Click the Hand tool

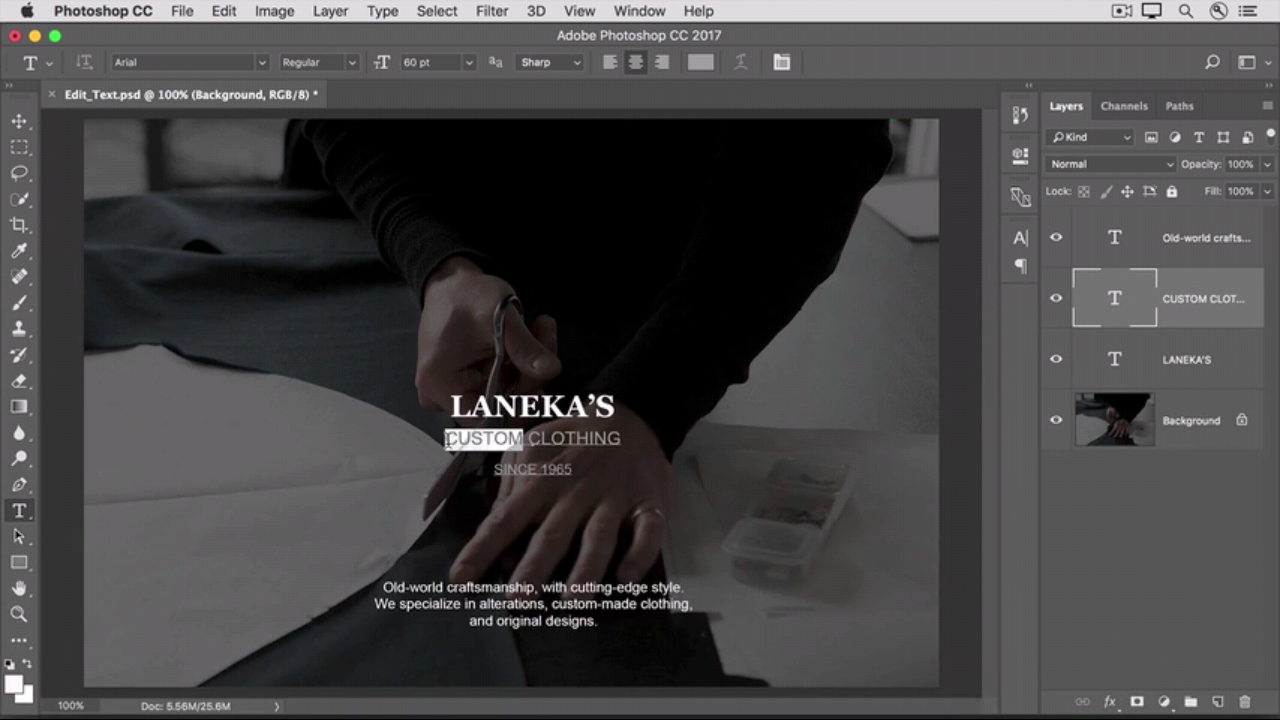19,588
